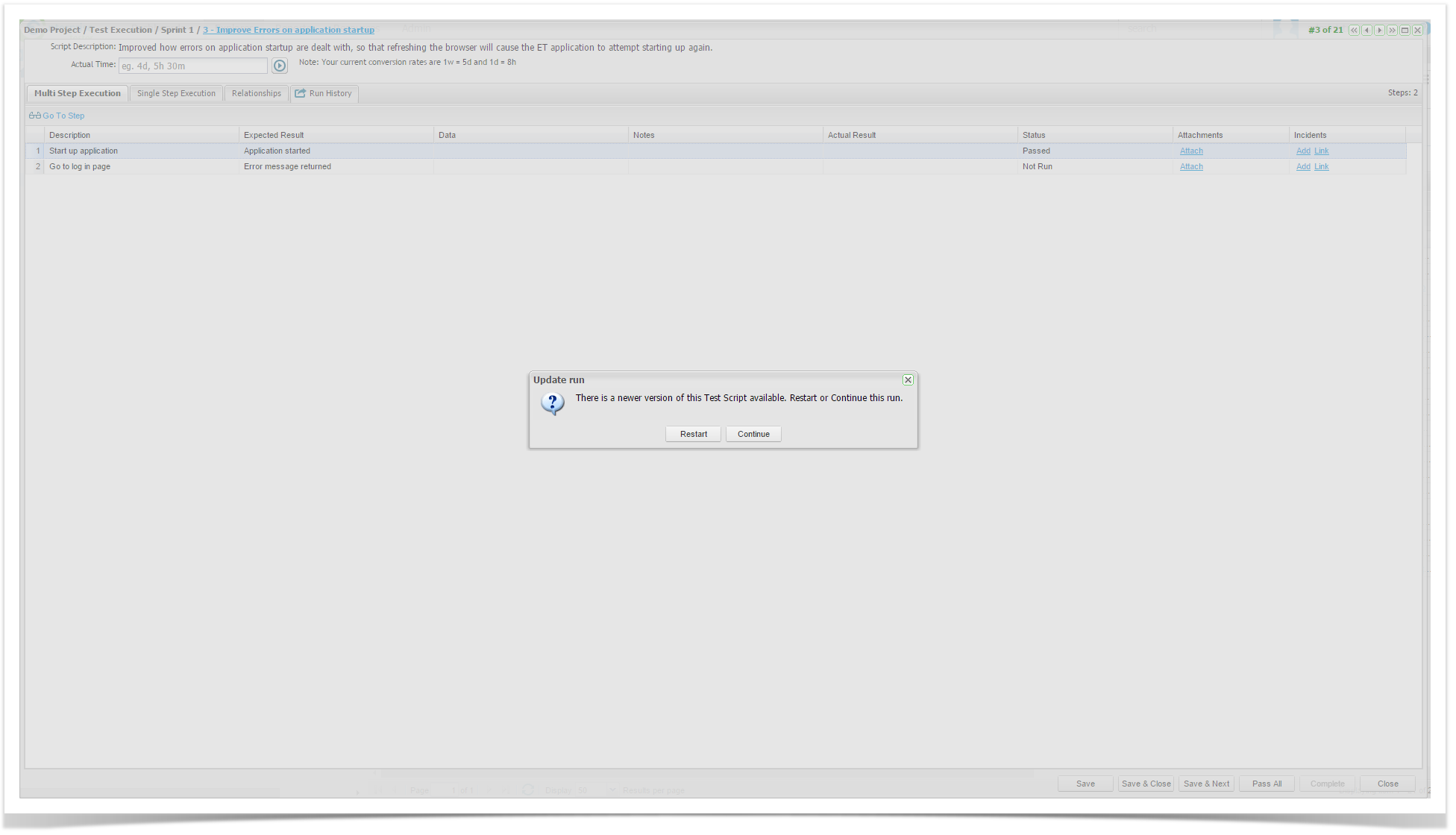Click the Save & Next button
The width and height of the screenshot is (1456, 835).
1206,784
